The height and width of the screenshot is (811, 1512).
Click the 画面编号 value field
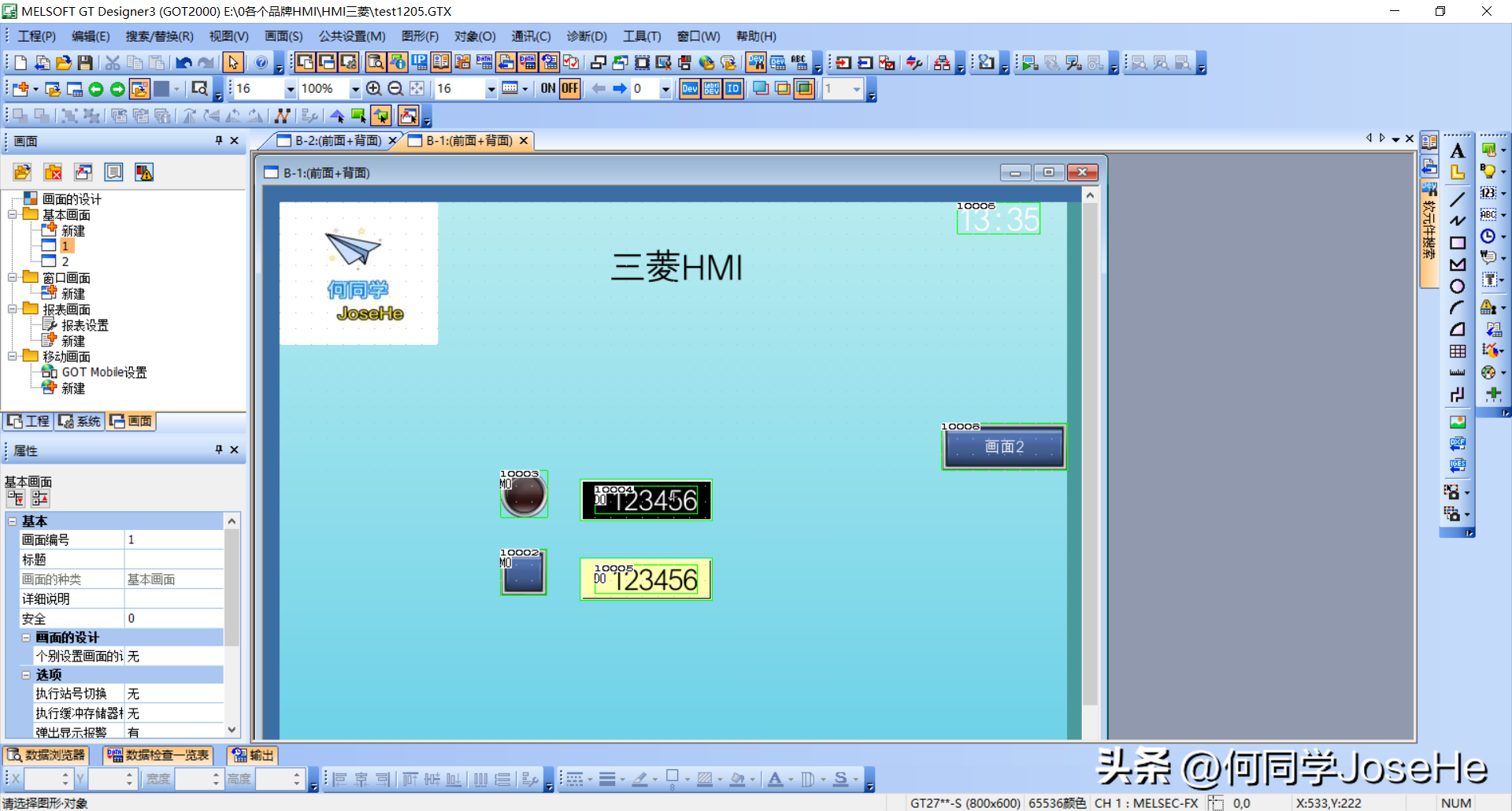(x=173, y=540)
